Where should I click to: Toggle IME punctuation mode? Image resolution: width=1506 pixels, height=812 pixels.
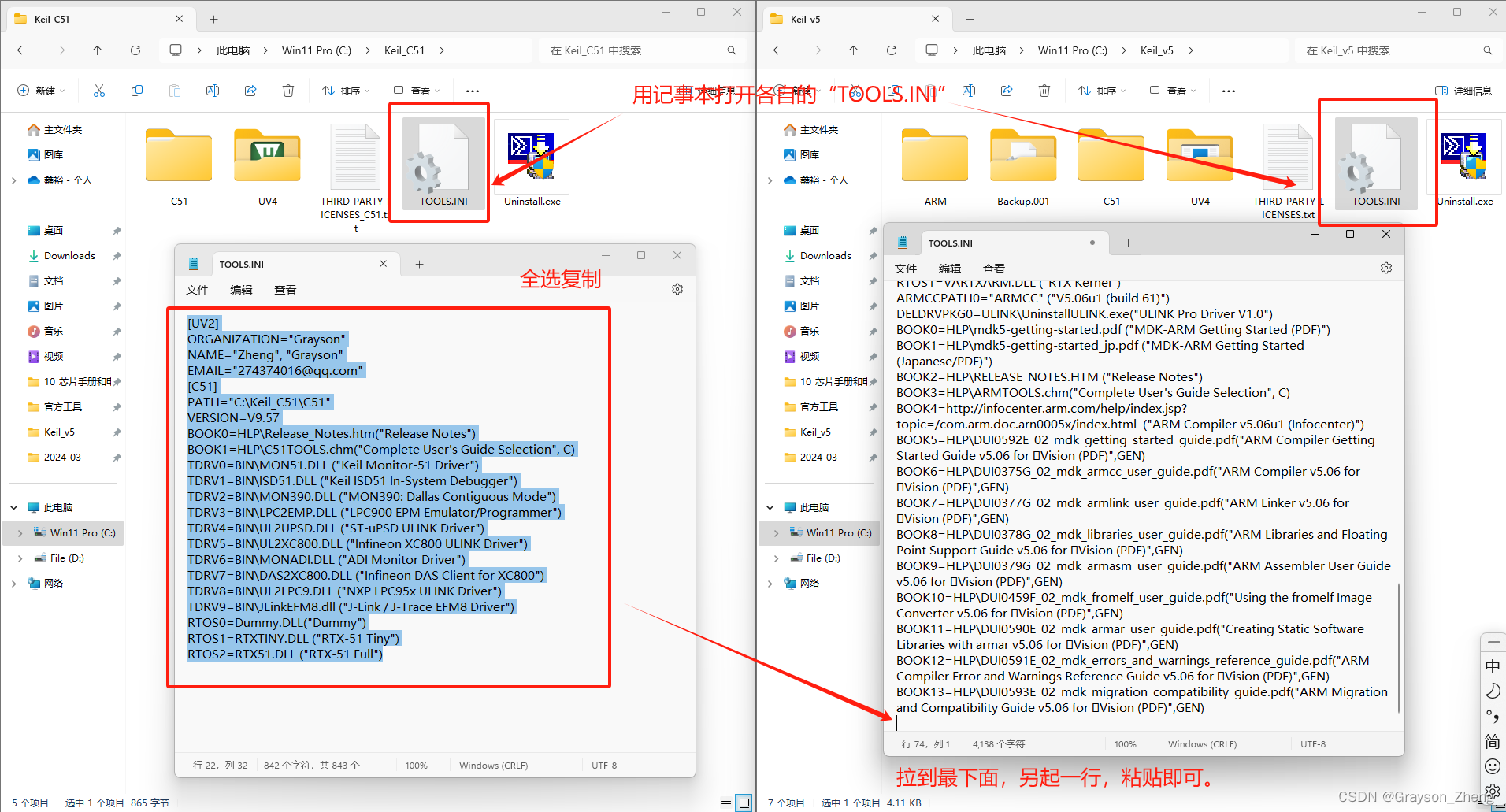pyautogui.click(x=1493, y=716)
